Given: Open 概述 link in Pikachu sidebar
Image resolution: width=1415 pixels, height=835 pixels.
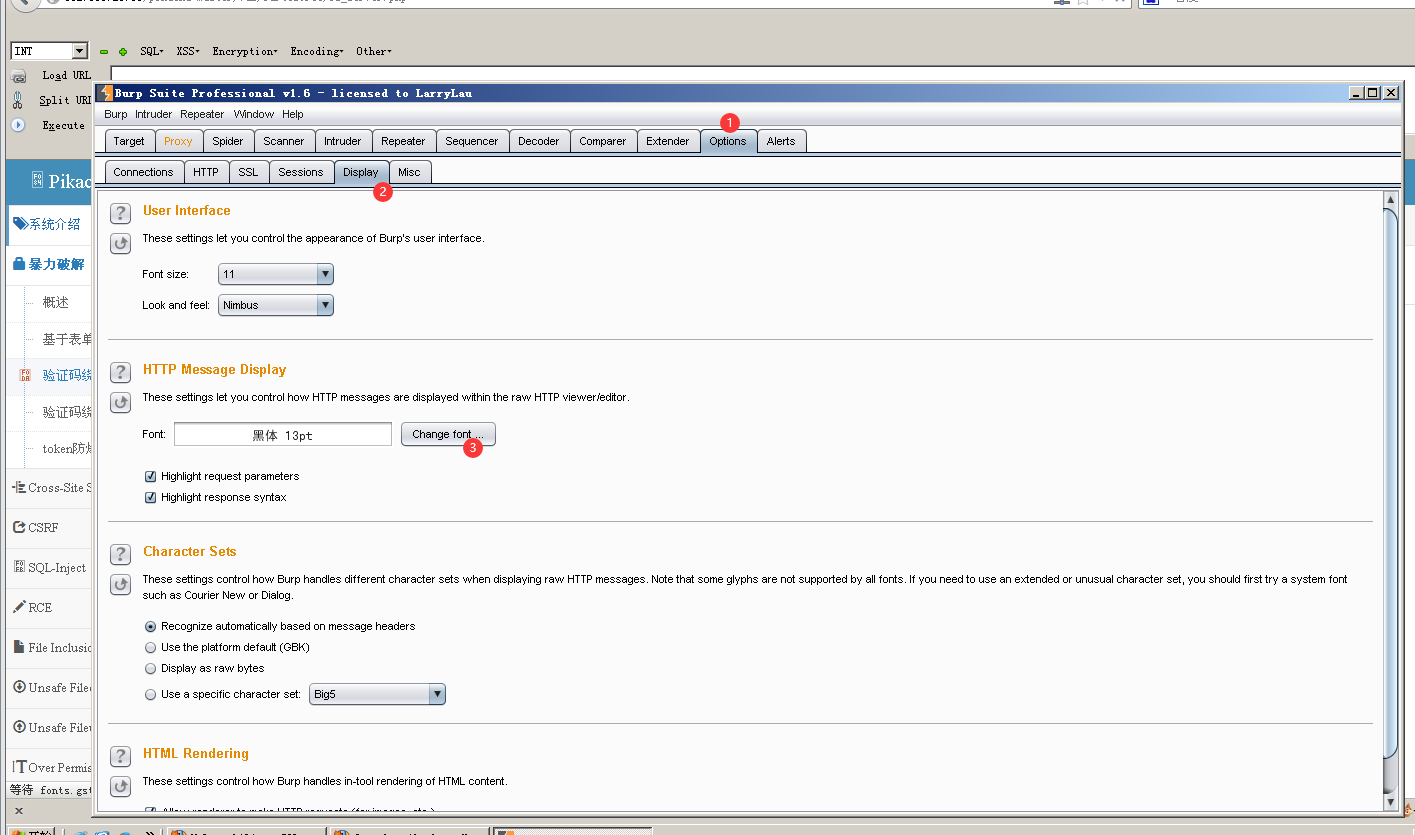Looking at the screenshot, I should 56,302.
